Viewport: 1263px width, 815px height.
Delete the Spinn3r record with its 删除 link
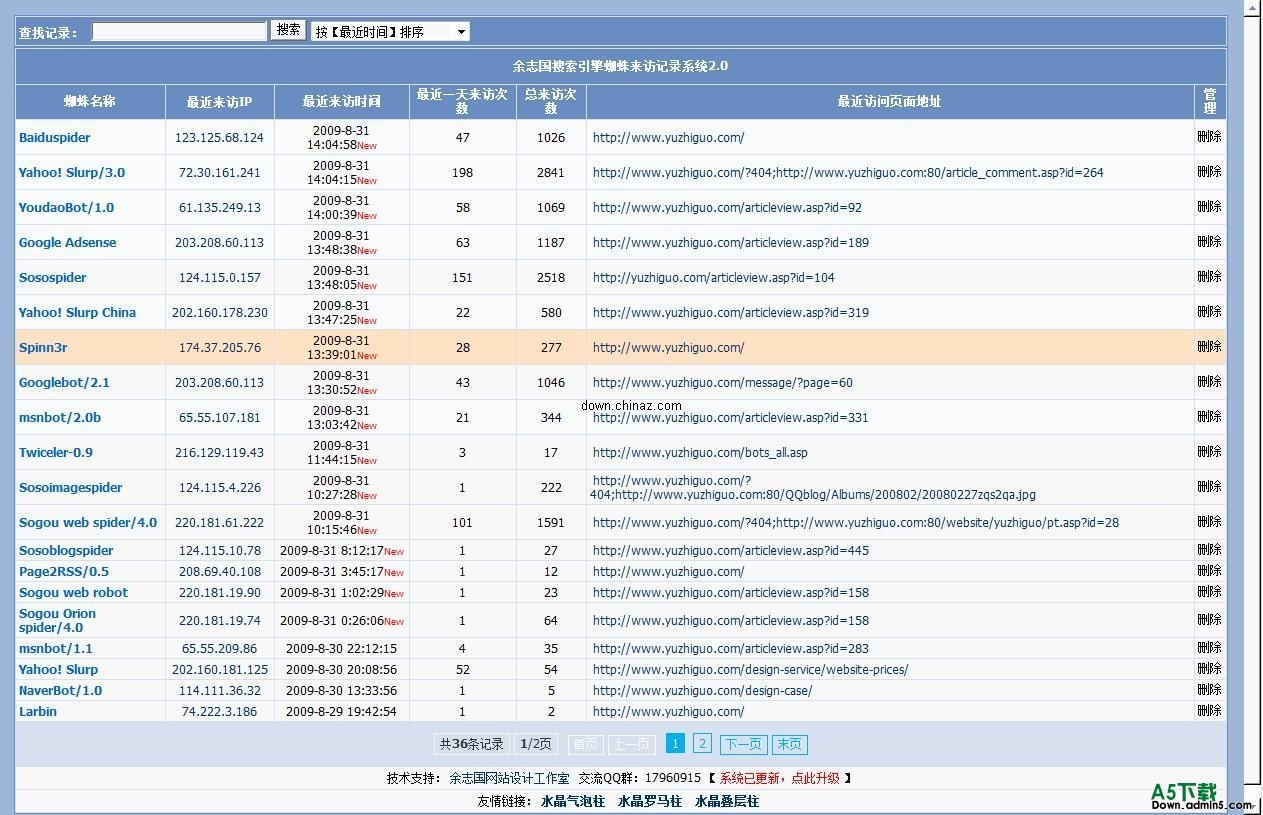[x=1208, y=347]
